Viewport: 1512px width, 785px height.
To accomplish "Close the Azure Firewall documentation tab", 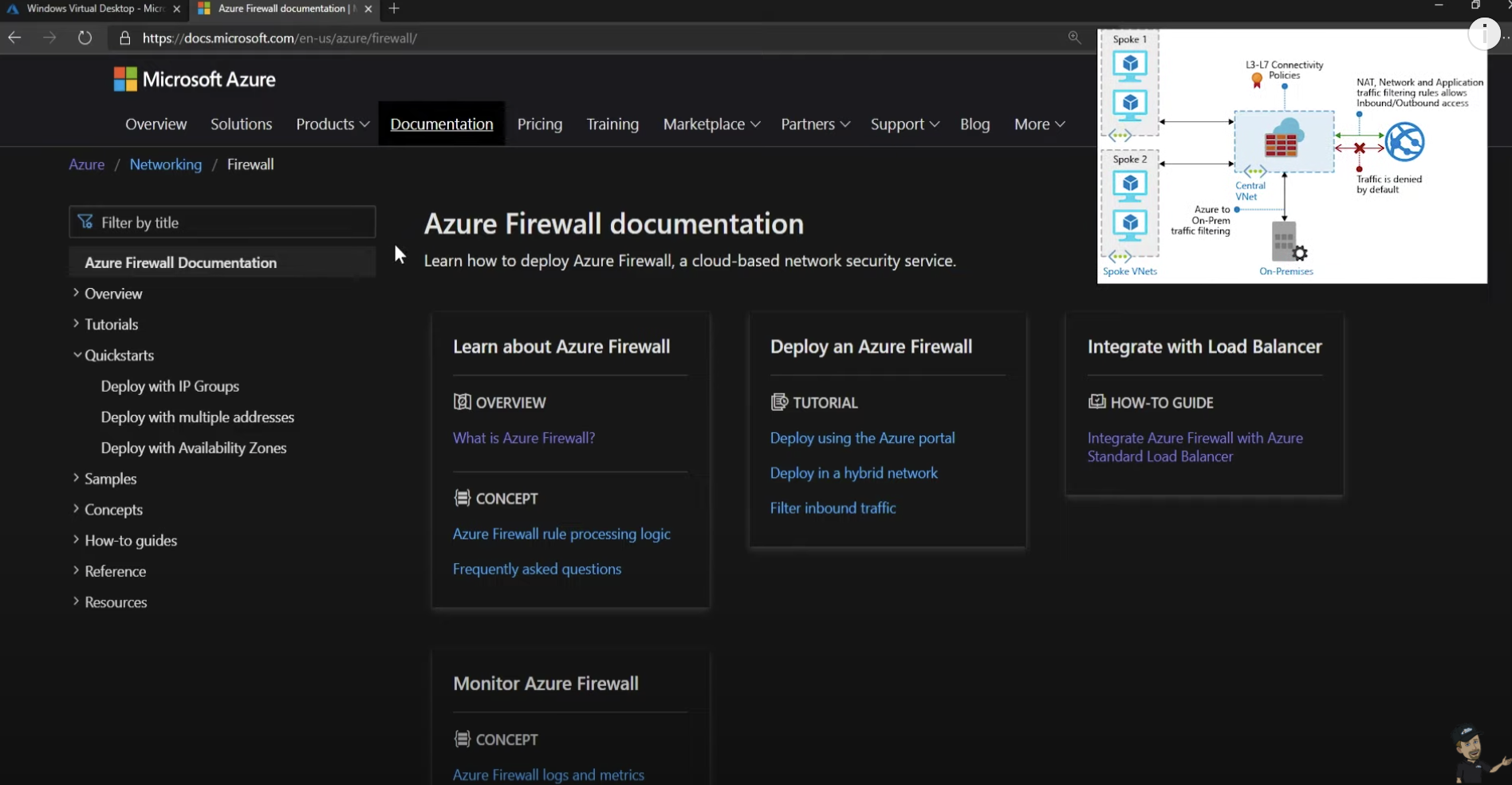I will [368, 9].
